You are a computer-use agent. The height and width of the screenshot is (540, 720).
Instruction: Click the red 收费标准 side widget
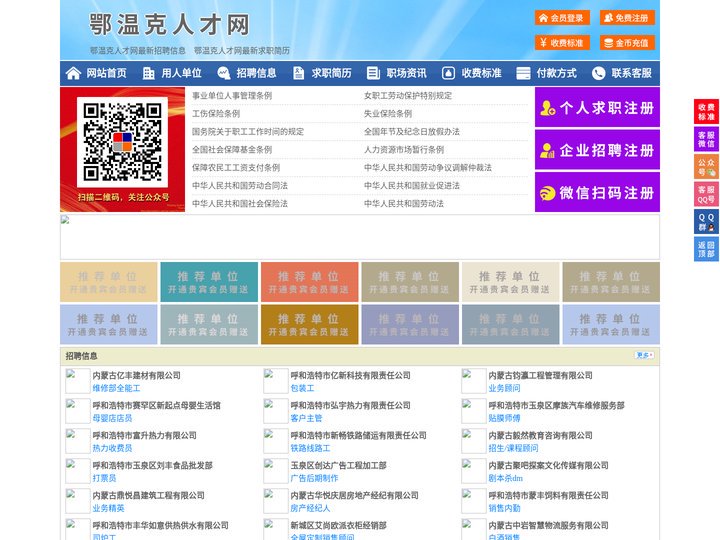tap(706, 112)
